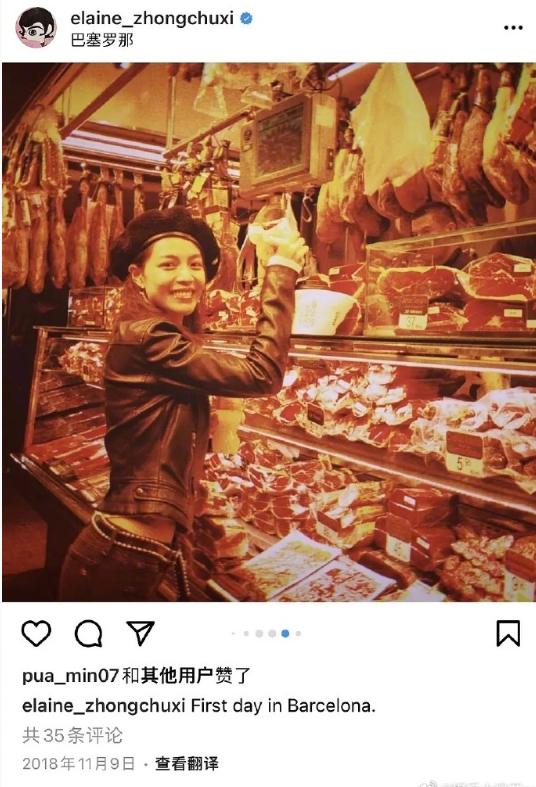Tap 查看翻译 to see translation
The width and height of the screenshot is (536, 787).
click(x=187, y=763)
